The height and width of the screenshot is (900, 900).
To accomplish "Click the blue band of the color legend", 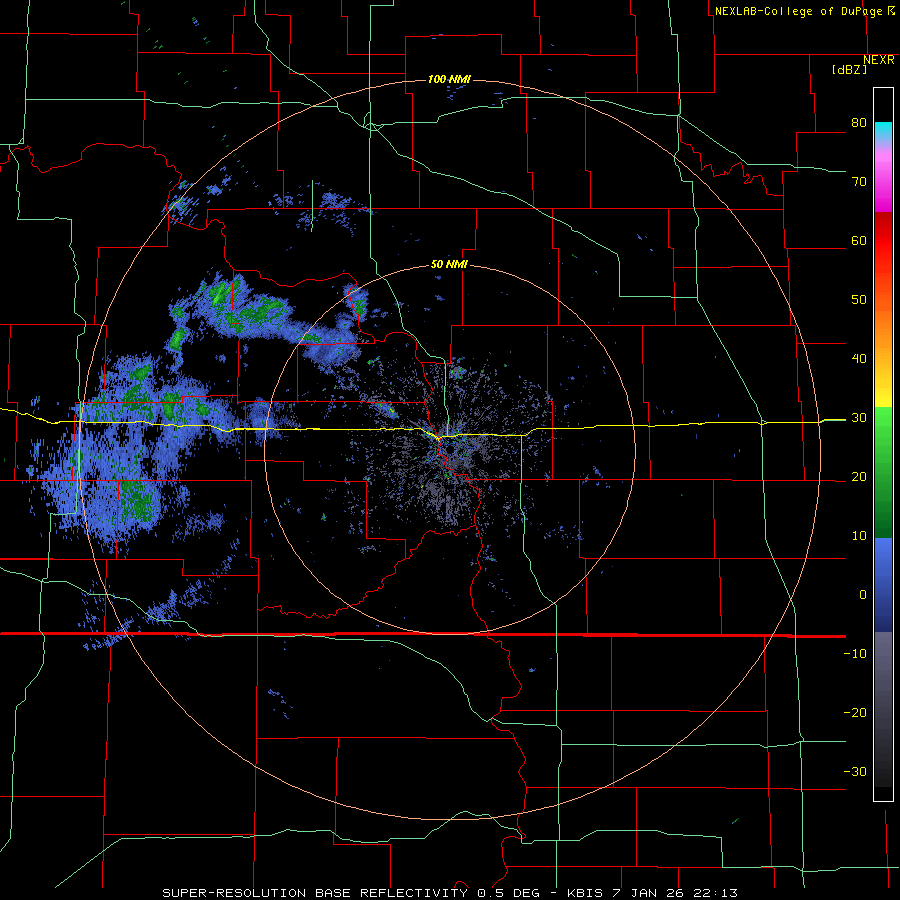I will 883,585.
